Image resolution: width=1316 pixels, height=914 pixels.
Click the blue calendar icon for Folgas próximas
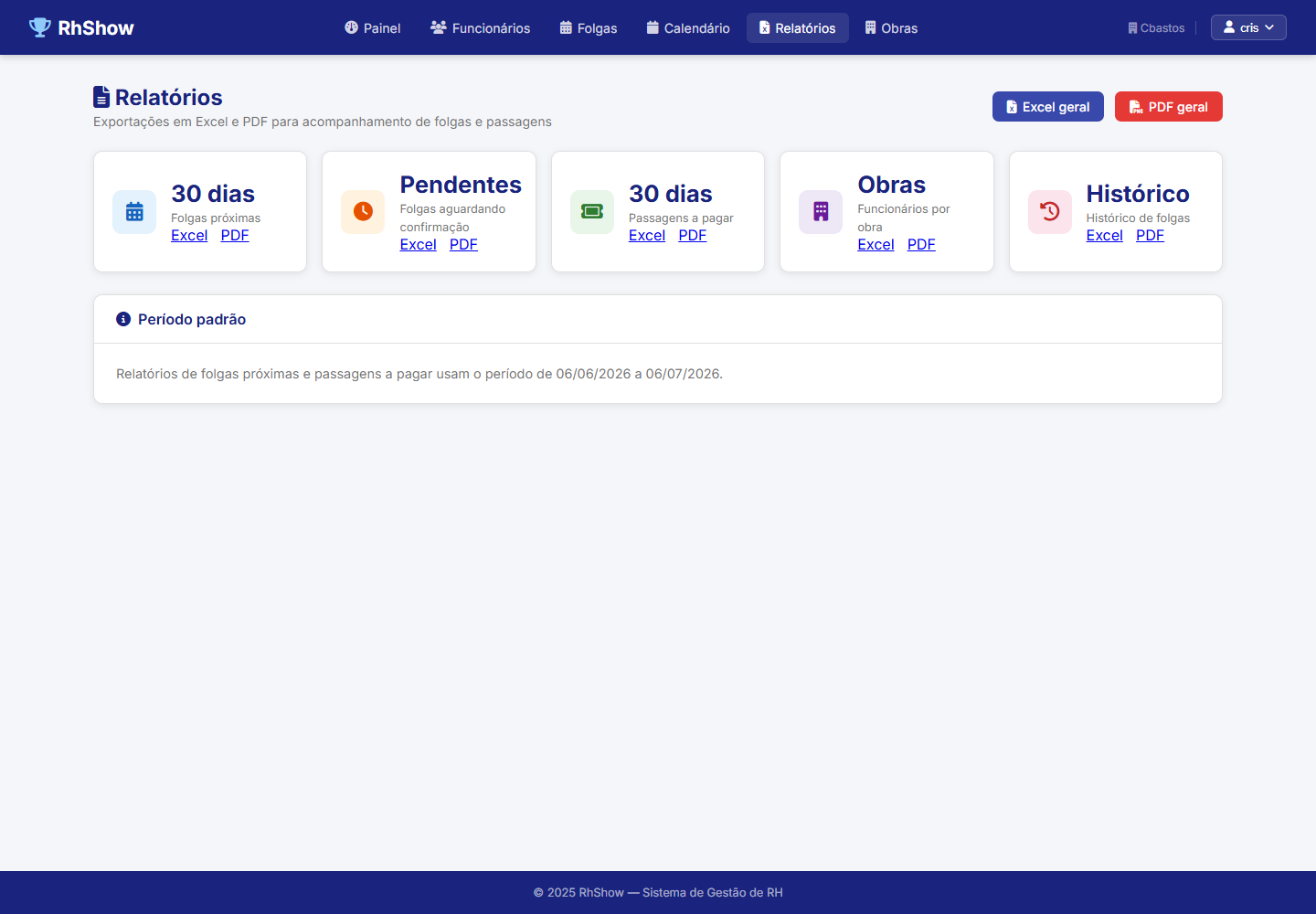pyautogui.click(x=134, y=212)
